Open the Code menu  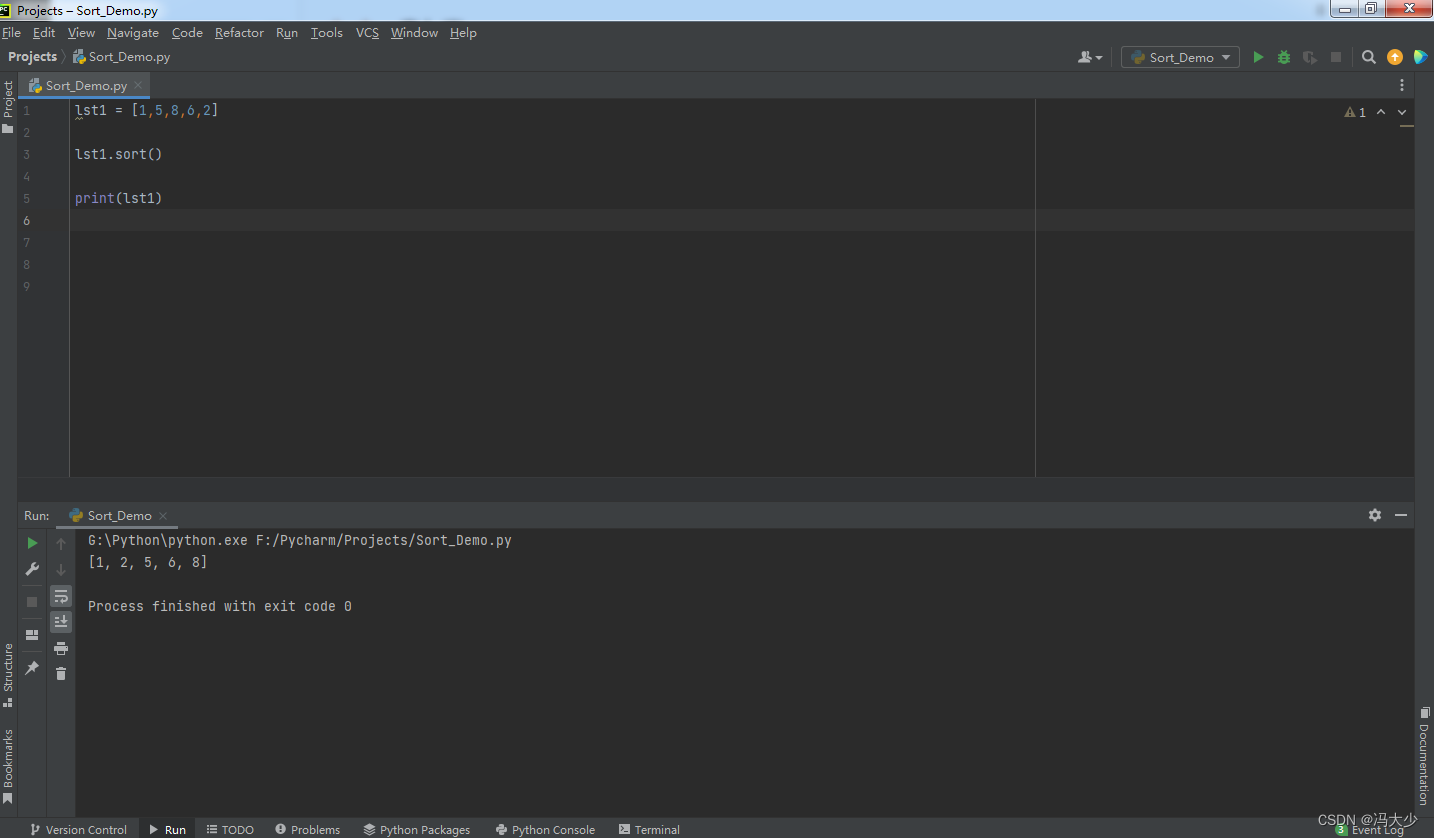pyautogui.click(x=187, y=33)
